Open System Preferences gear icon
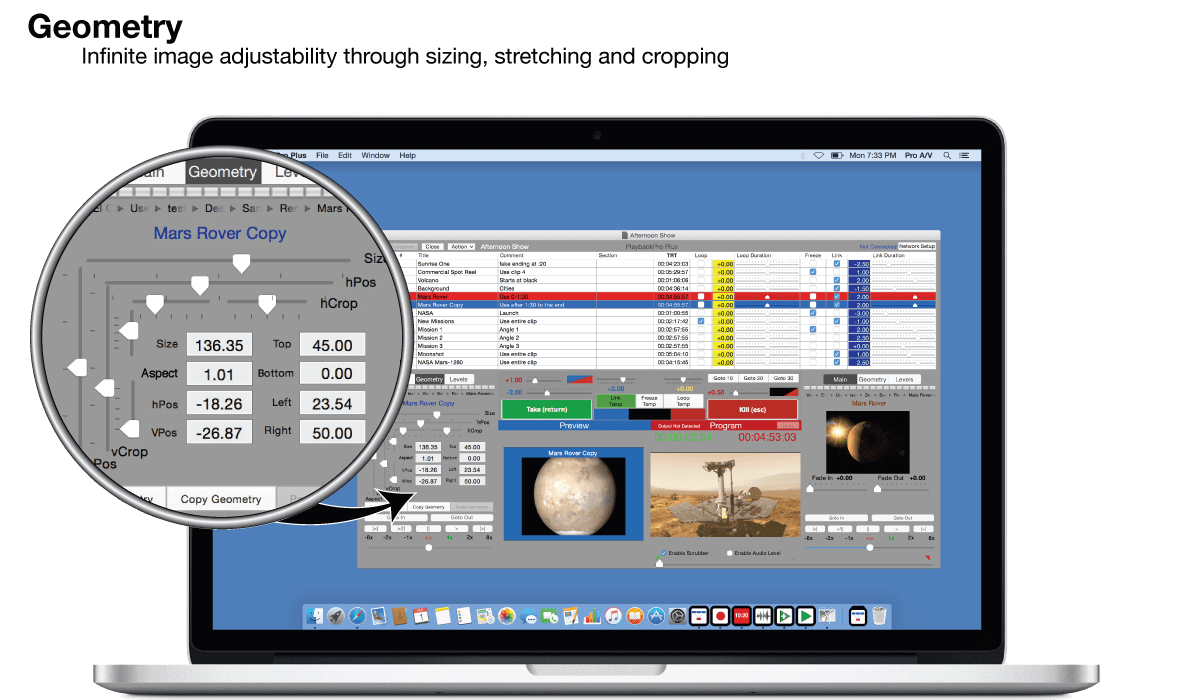 678,615
